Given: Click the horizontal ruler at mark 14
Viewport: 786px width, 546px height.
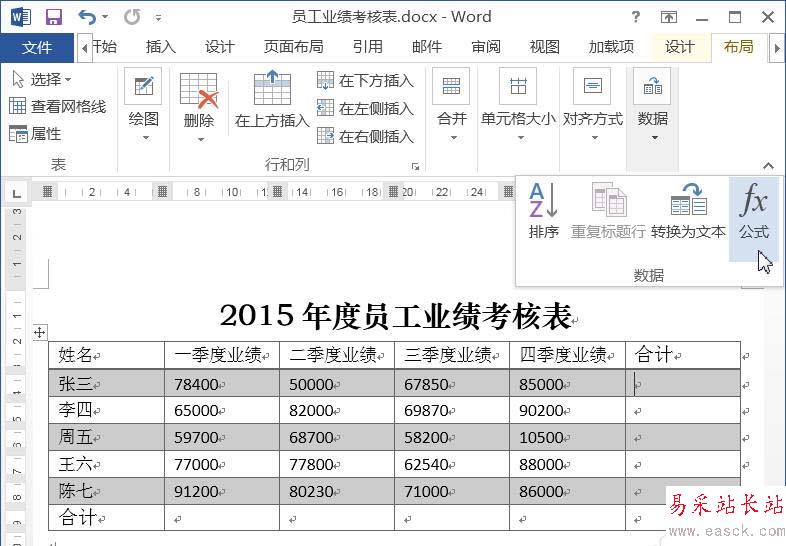Looking at the screenshot, I should [302, 192].
